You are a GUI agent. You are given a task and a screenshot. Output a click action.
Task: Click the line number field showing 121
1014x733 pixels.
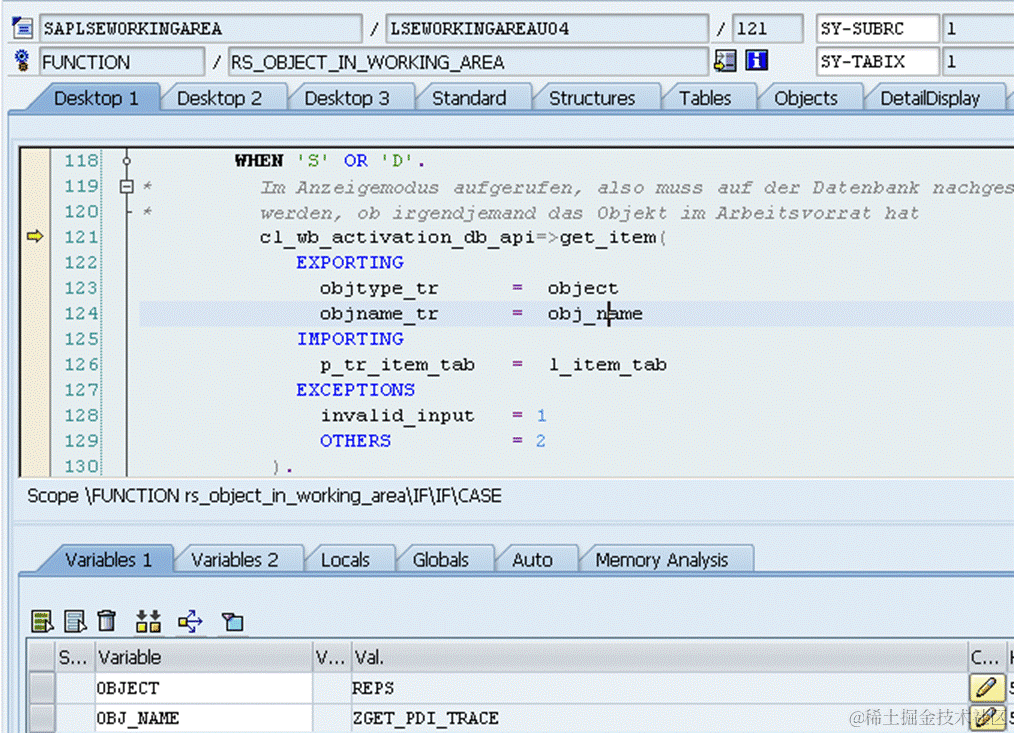click(x=768, y=28)
